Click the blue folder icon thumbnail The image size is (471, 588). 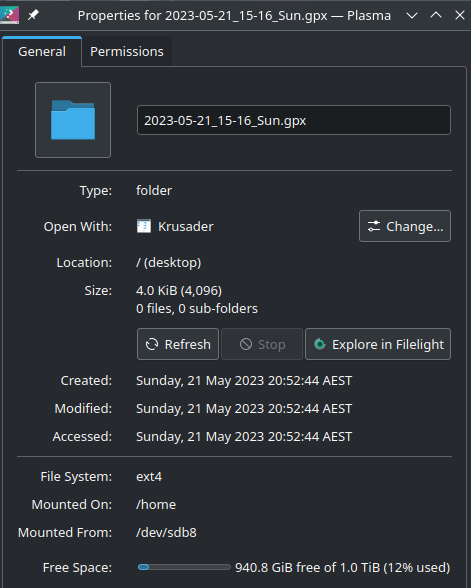73,120
